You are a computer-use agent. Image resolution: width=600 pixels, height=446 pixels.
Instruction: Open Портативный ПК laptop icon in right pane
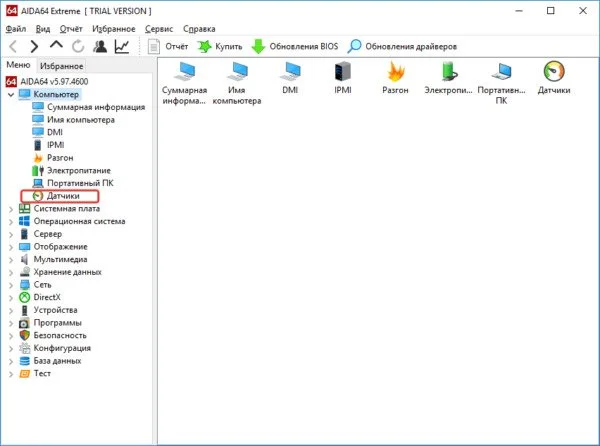click(501, 83)
